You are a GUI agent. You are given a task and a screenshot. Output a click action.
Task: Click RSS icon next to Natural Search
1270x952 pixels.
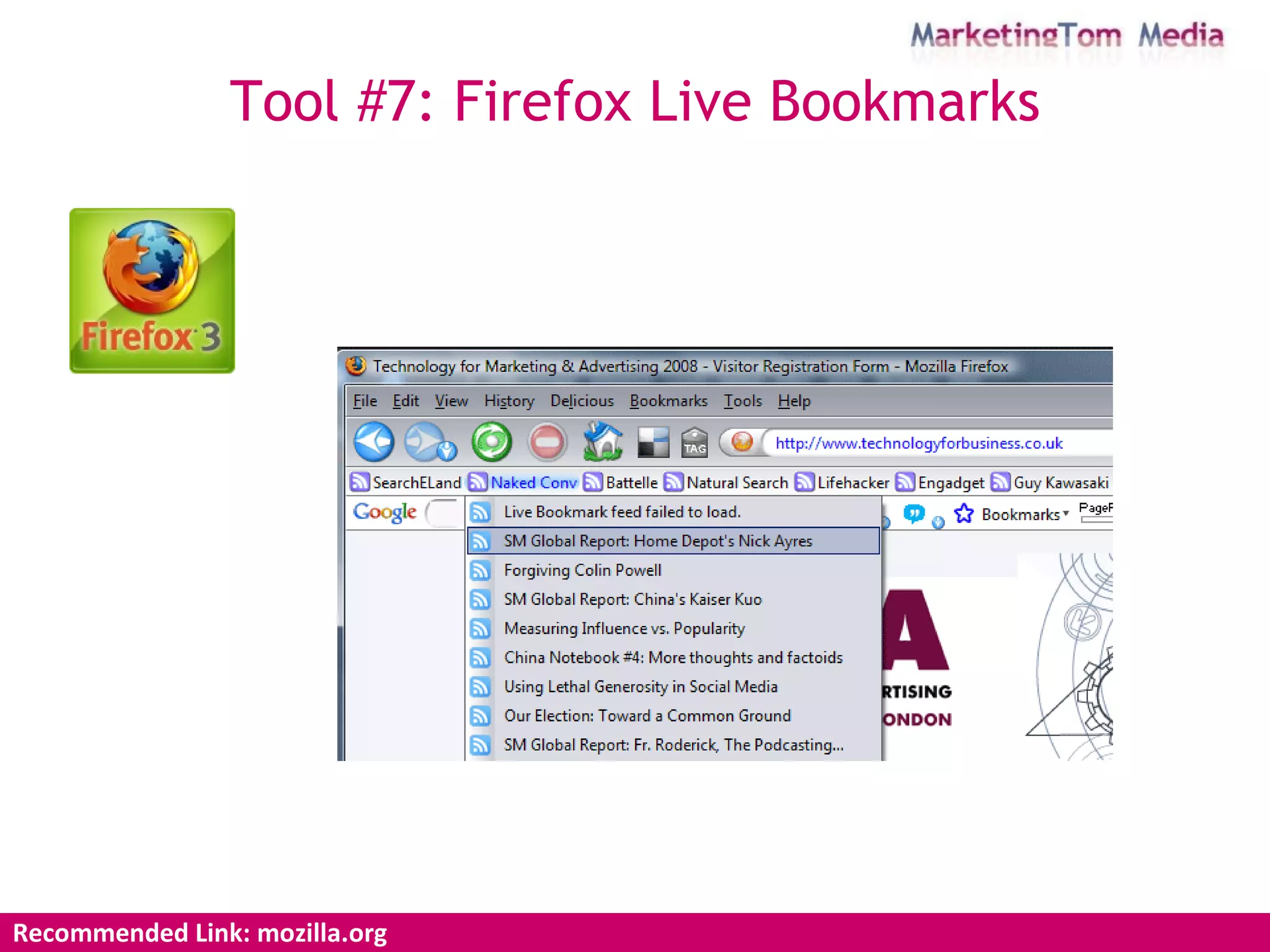673,482
